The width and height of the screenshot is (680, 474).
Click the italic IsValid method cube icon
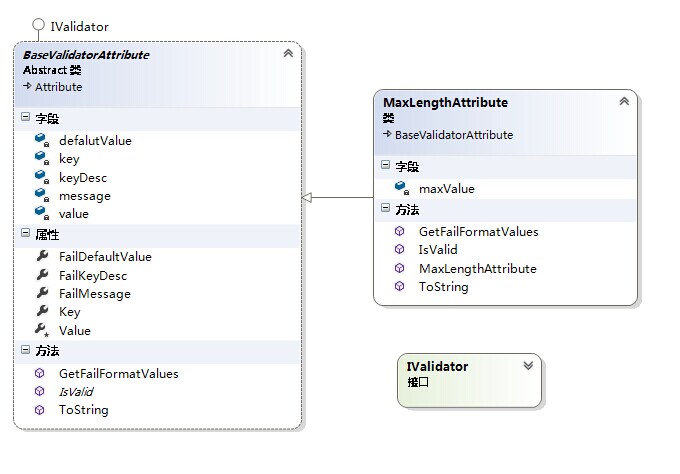point(39,391)
